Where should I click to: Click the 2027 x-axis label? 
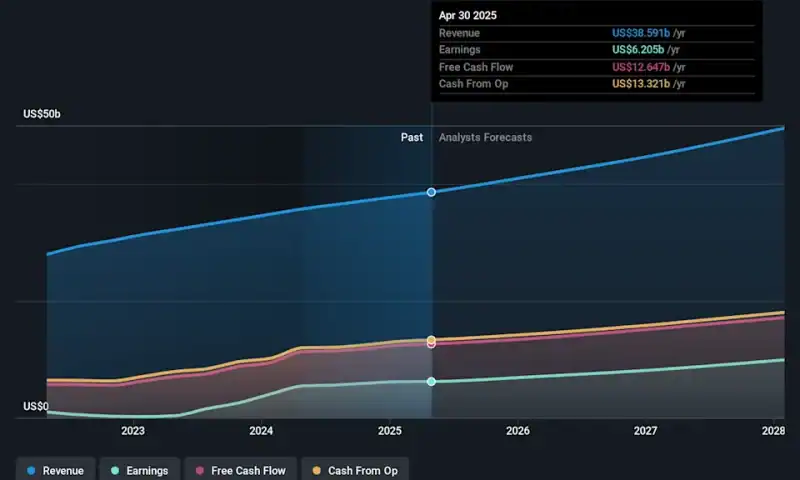point(645,431)
